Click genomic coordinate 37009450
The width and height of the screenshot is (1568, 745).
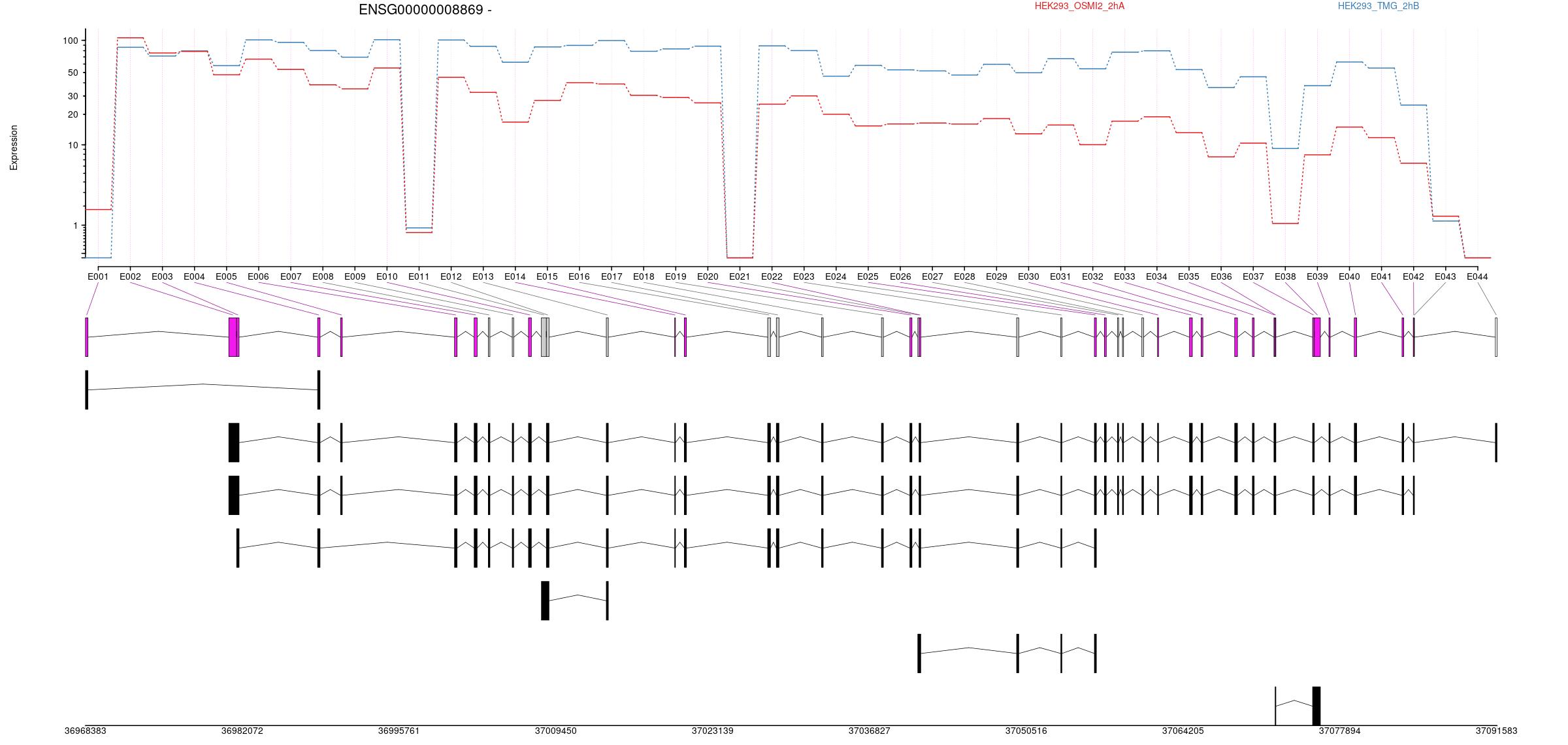(x=555, y=731)
